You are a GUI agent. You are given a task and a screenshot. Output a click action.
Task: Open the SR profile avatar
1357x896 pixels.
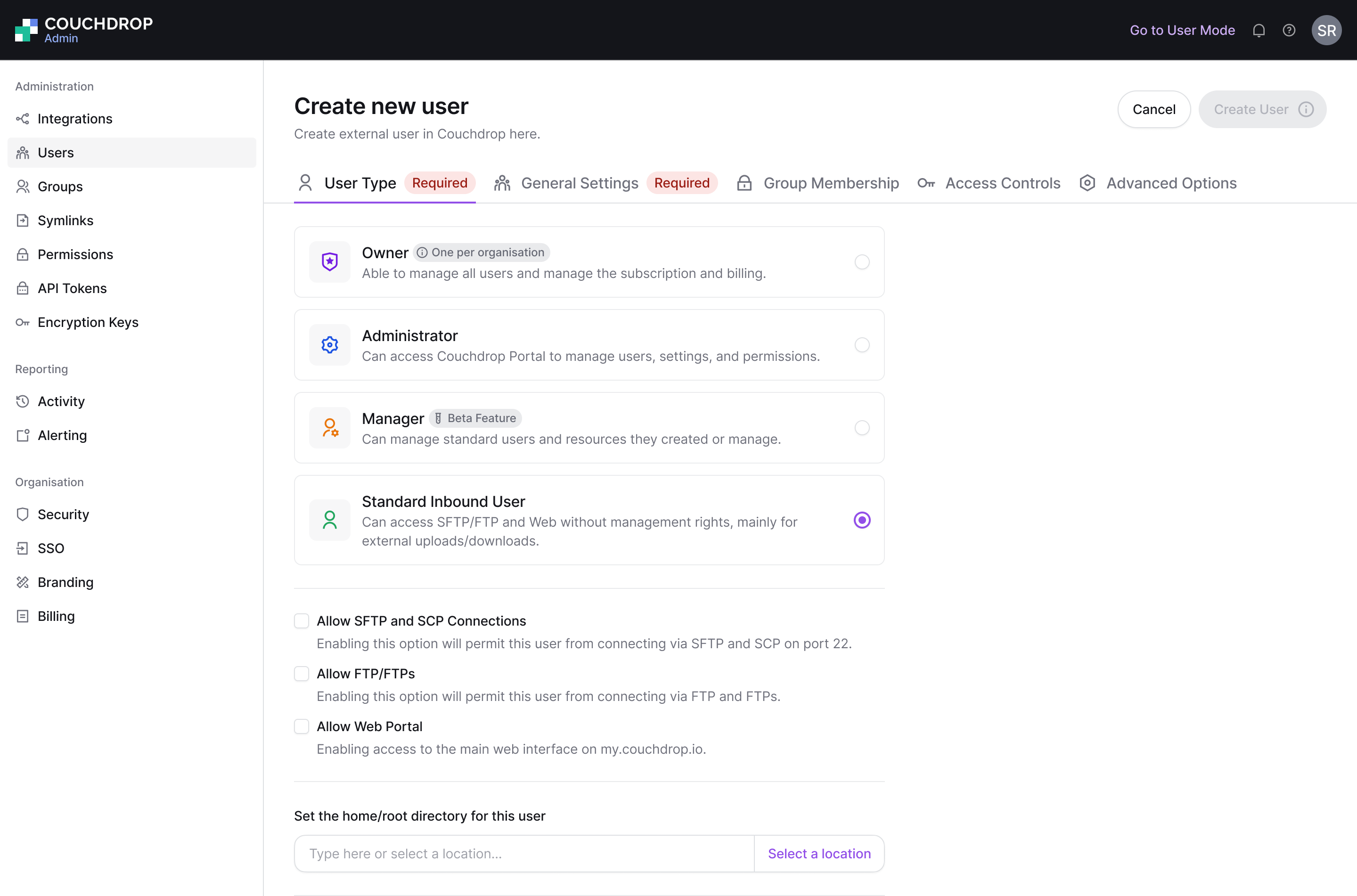click(x=1326, y=30)
